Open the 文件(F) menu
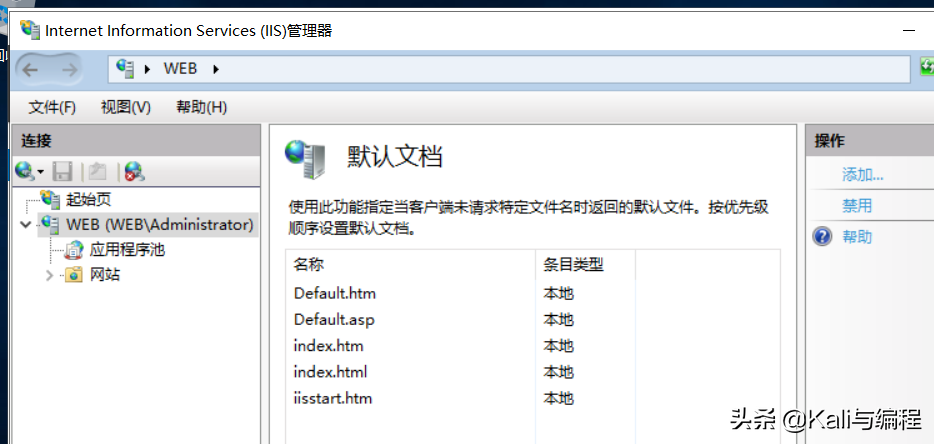 (x=52, y=107)
